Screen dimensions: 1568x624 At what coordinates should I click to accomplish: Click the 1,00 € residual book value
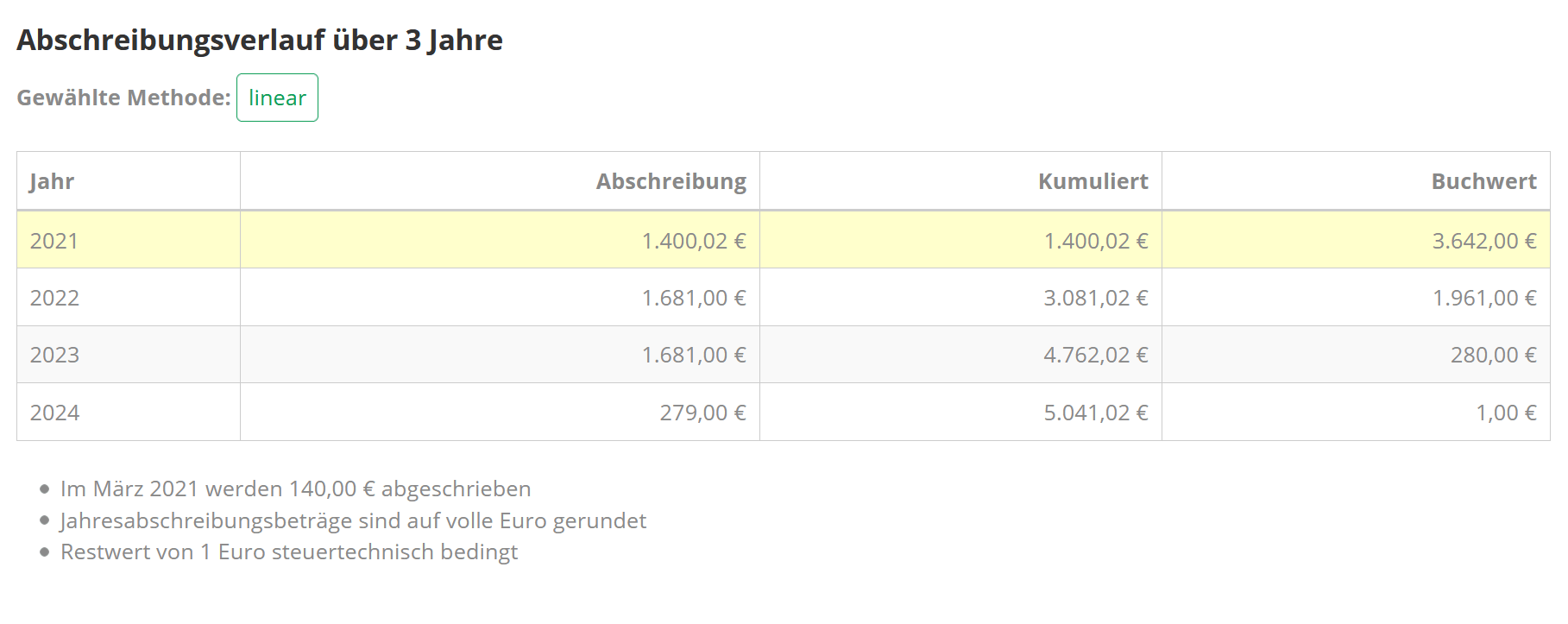point(1506,413)
